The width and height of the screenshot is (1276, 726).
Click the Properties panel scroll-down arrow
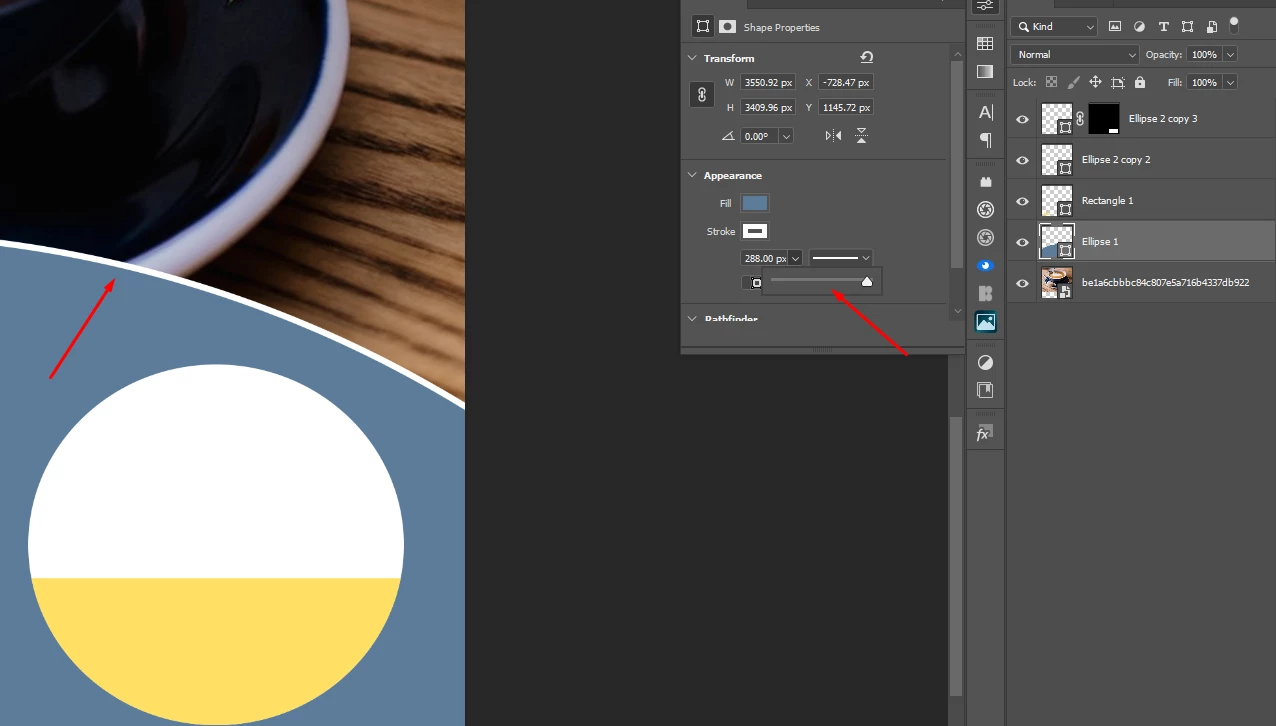point(957,311)
